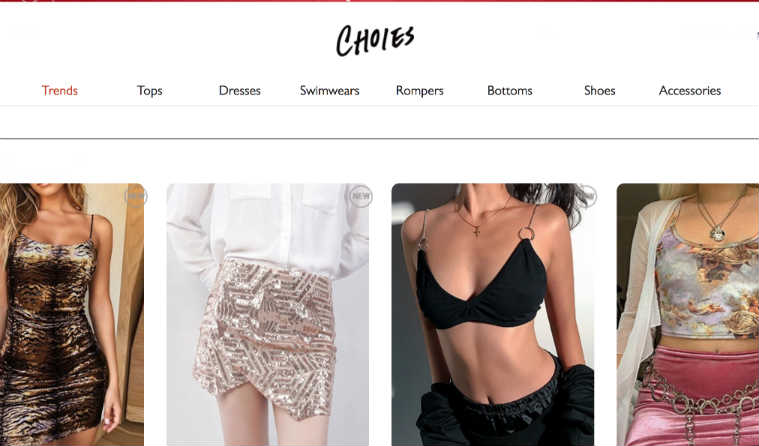This screenshot has height=446, width=759.
Task: Click the NEW badge on tiger print dress
Action: click(x=135, y=196)
